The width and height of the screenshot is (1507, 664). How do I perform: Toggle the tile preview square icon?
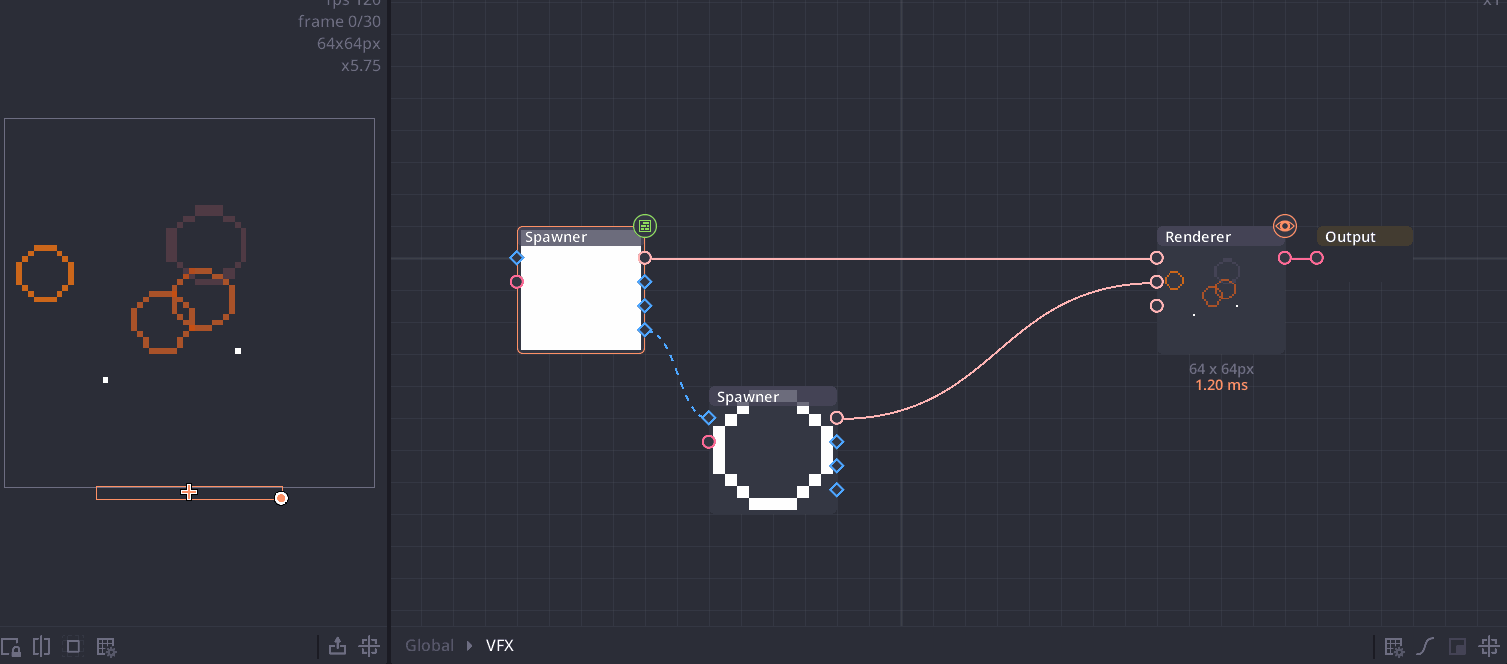coord(73,647)
